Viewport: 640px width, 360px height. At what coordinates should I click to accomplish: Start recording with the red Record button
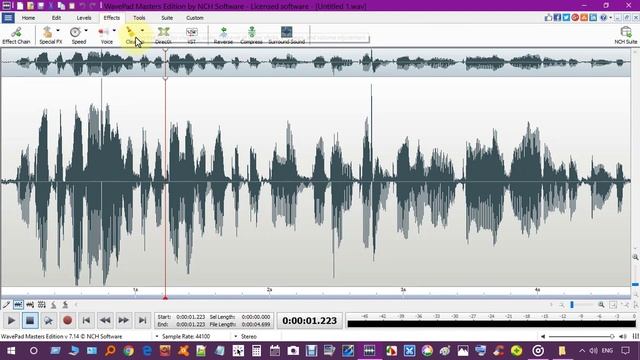click(x=67, y=321)
